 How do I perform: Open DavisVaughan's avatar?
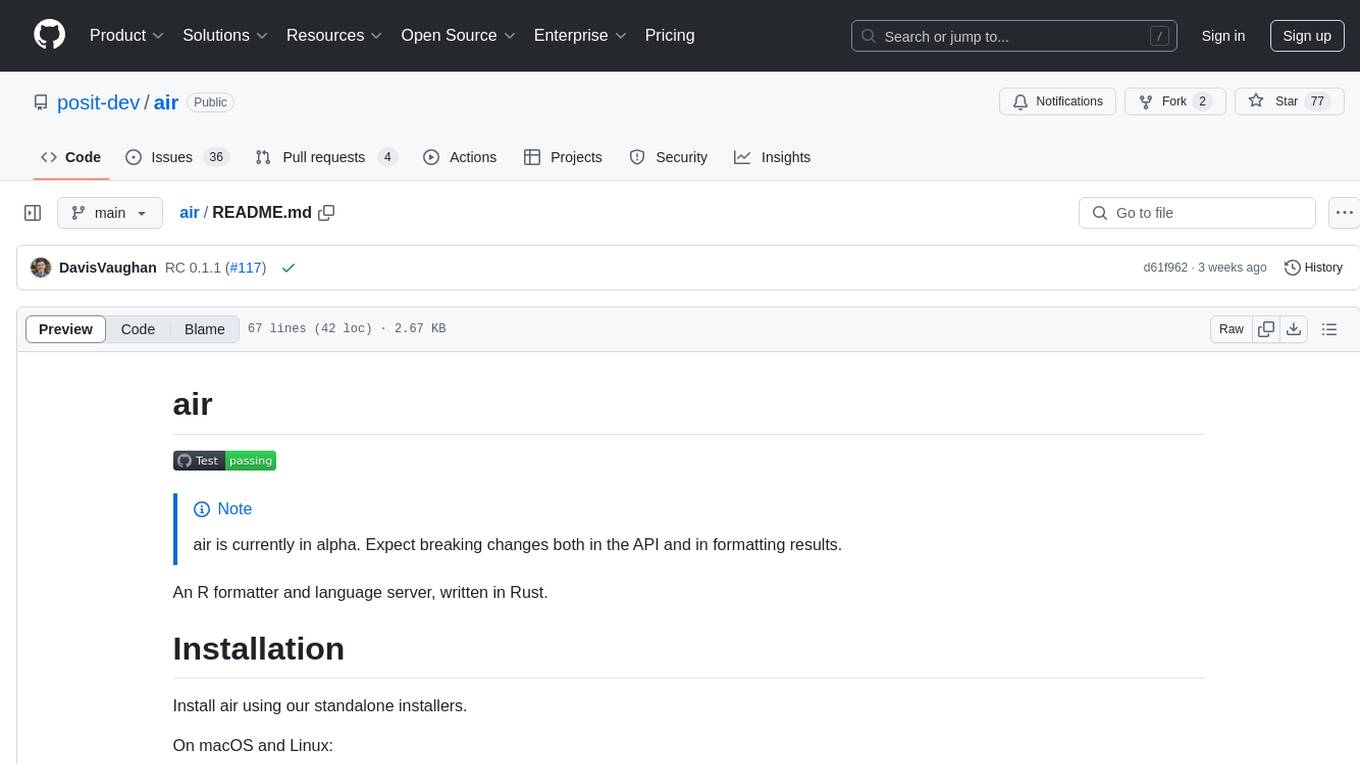click(41, 268)
